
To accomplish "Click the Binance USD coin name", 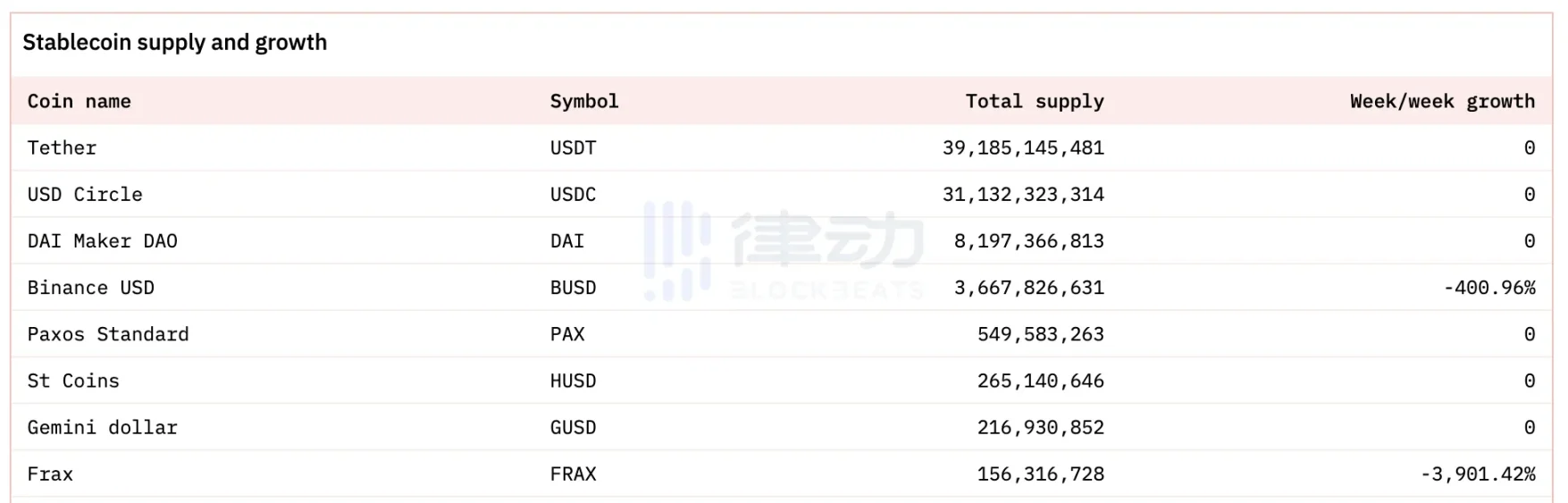I will 90,288.
